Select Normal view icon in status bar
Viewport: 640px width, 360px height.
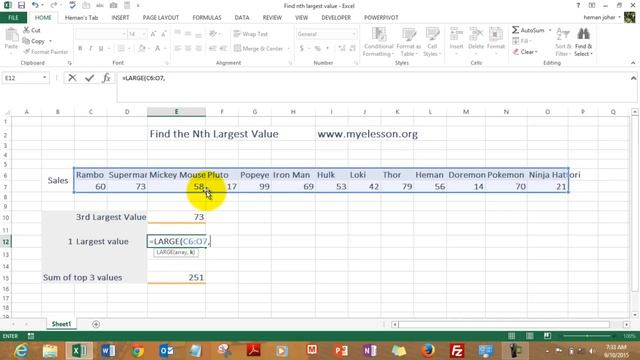click(x=512, y=336)
